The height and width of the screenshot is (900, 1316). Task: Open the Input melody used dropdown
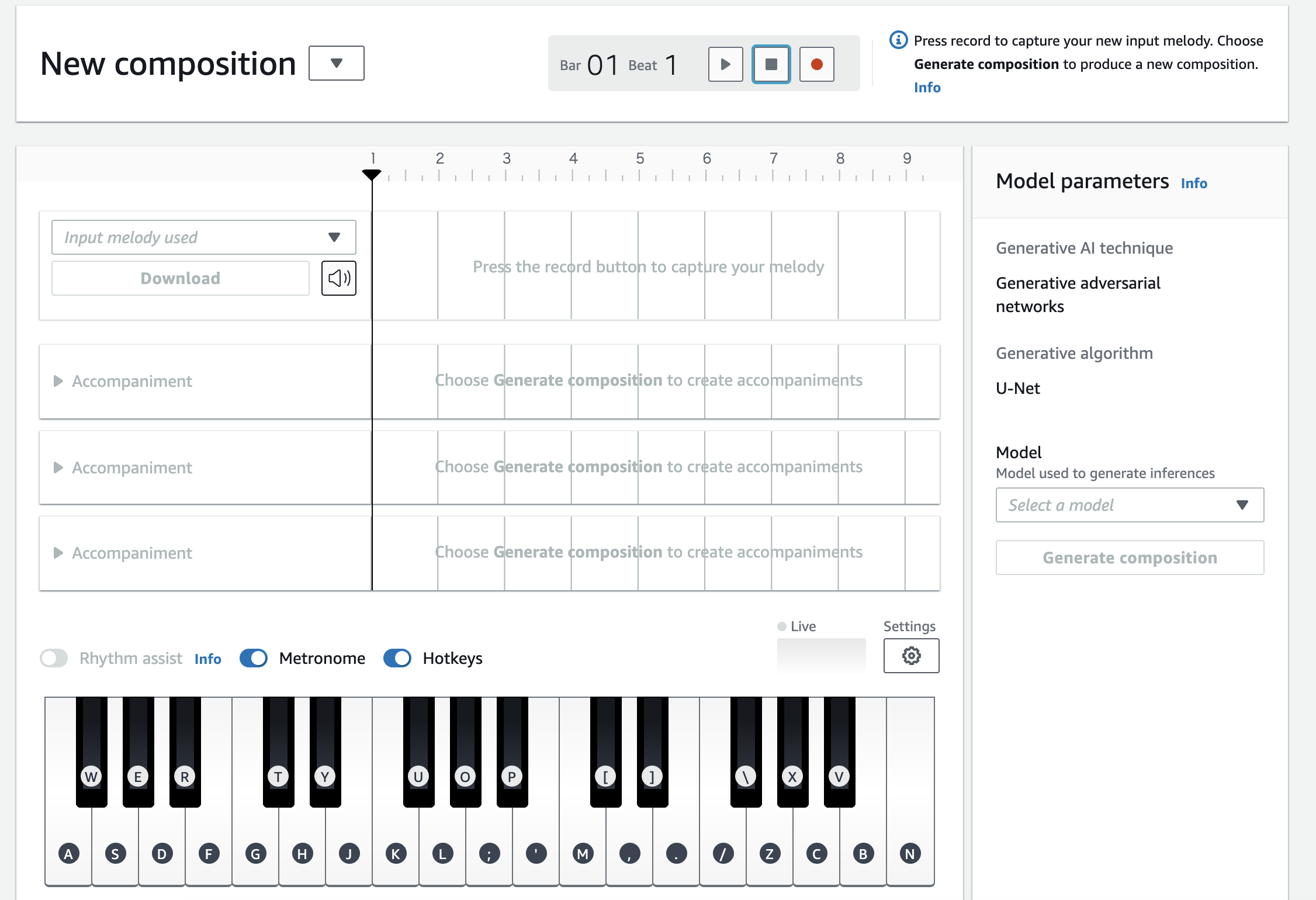click(x=203, y=237)
